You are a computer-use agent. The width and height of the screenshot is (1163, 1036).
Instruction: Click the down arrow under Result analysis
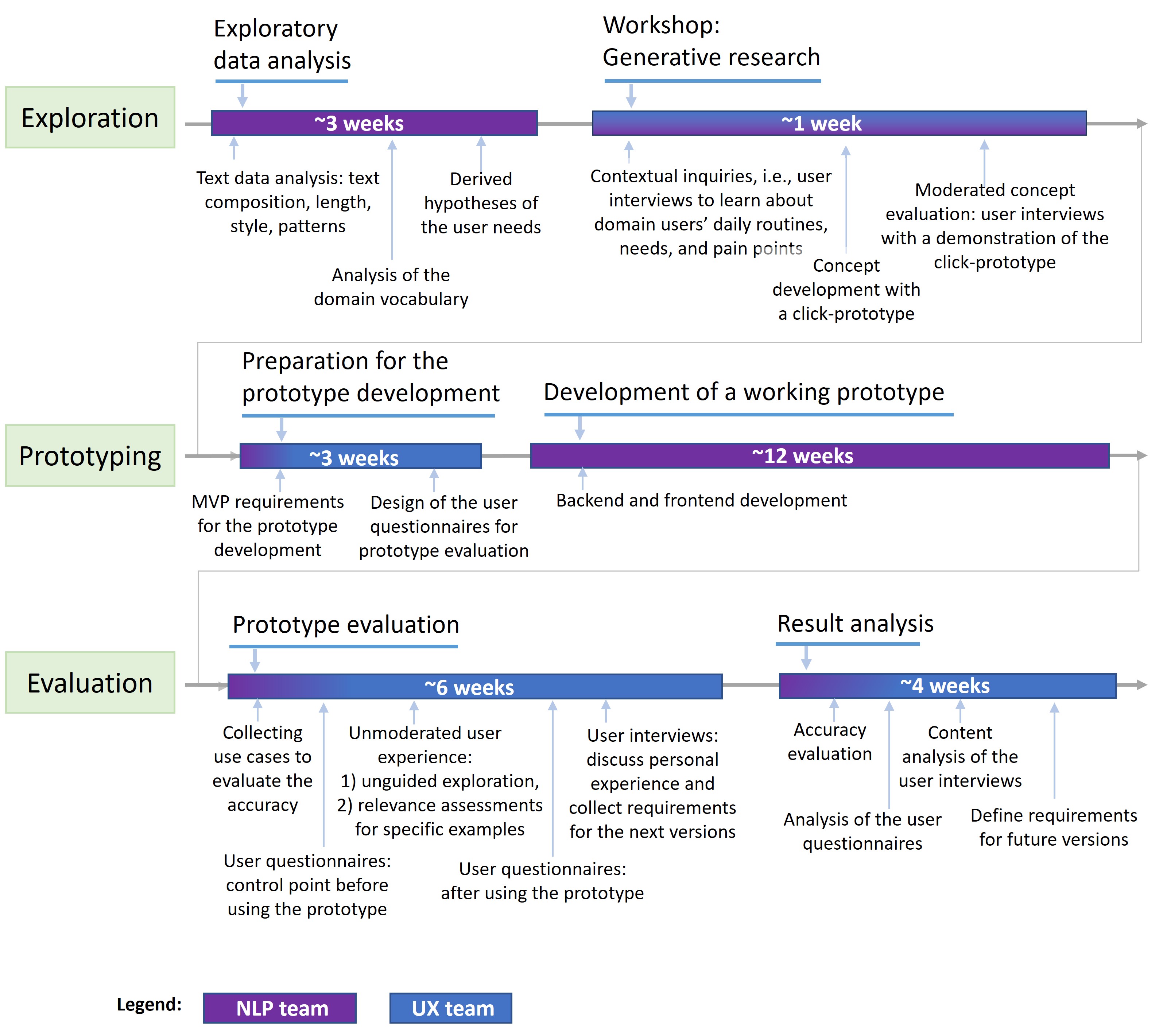806,657
